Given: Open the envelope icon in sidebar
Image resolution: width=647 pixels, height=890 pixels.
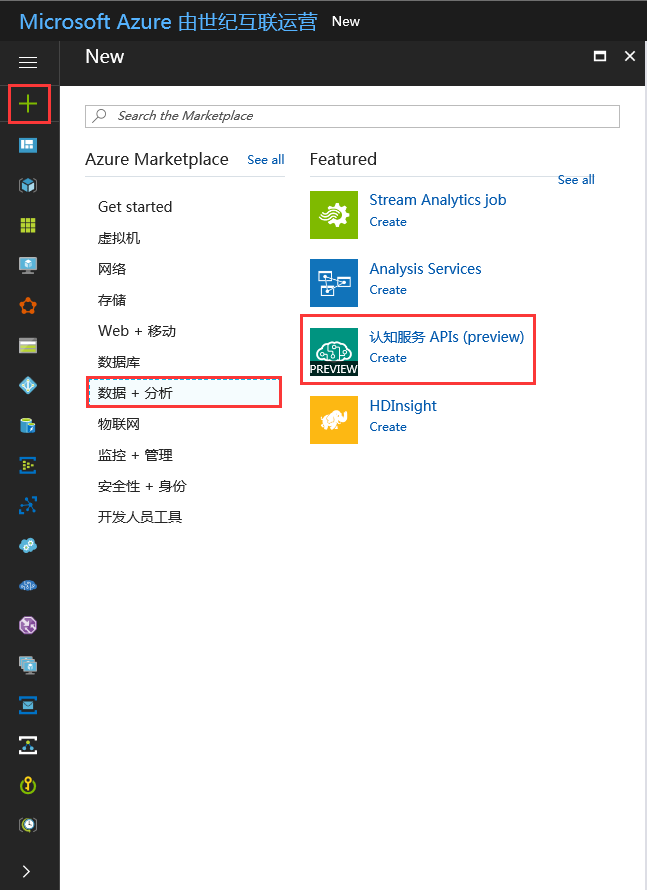Looking at the screenshot, I should [28, 705].
